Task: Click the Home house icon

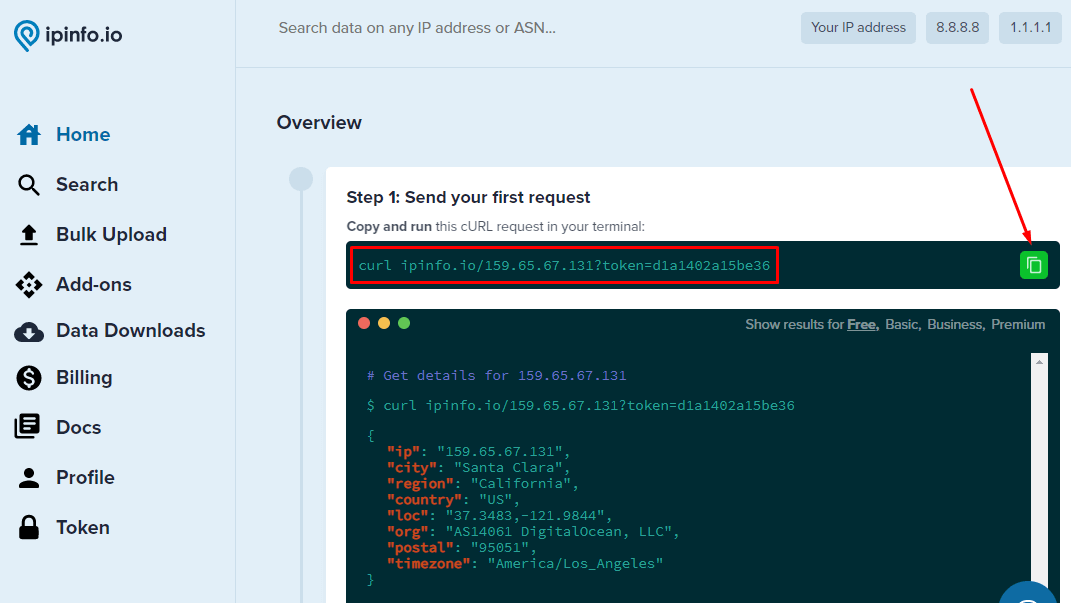Action: point(29,135)
